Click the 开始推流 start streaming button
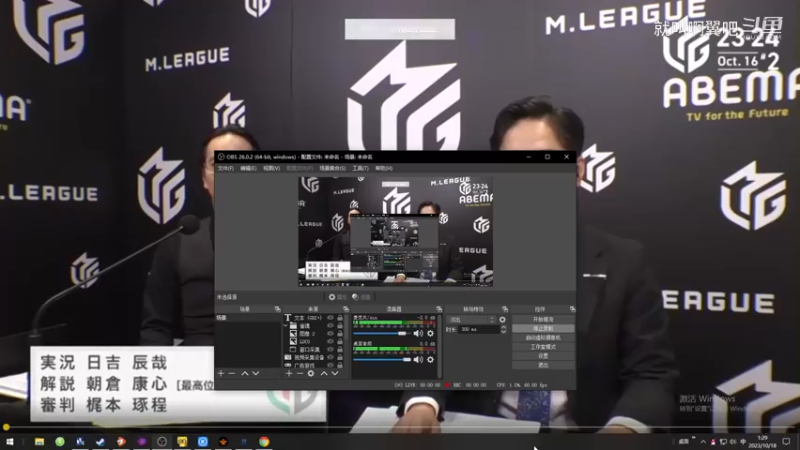 (x=543, y=319)
